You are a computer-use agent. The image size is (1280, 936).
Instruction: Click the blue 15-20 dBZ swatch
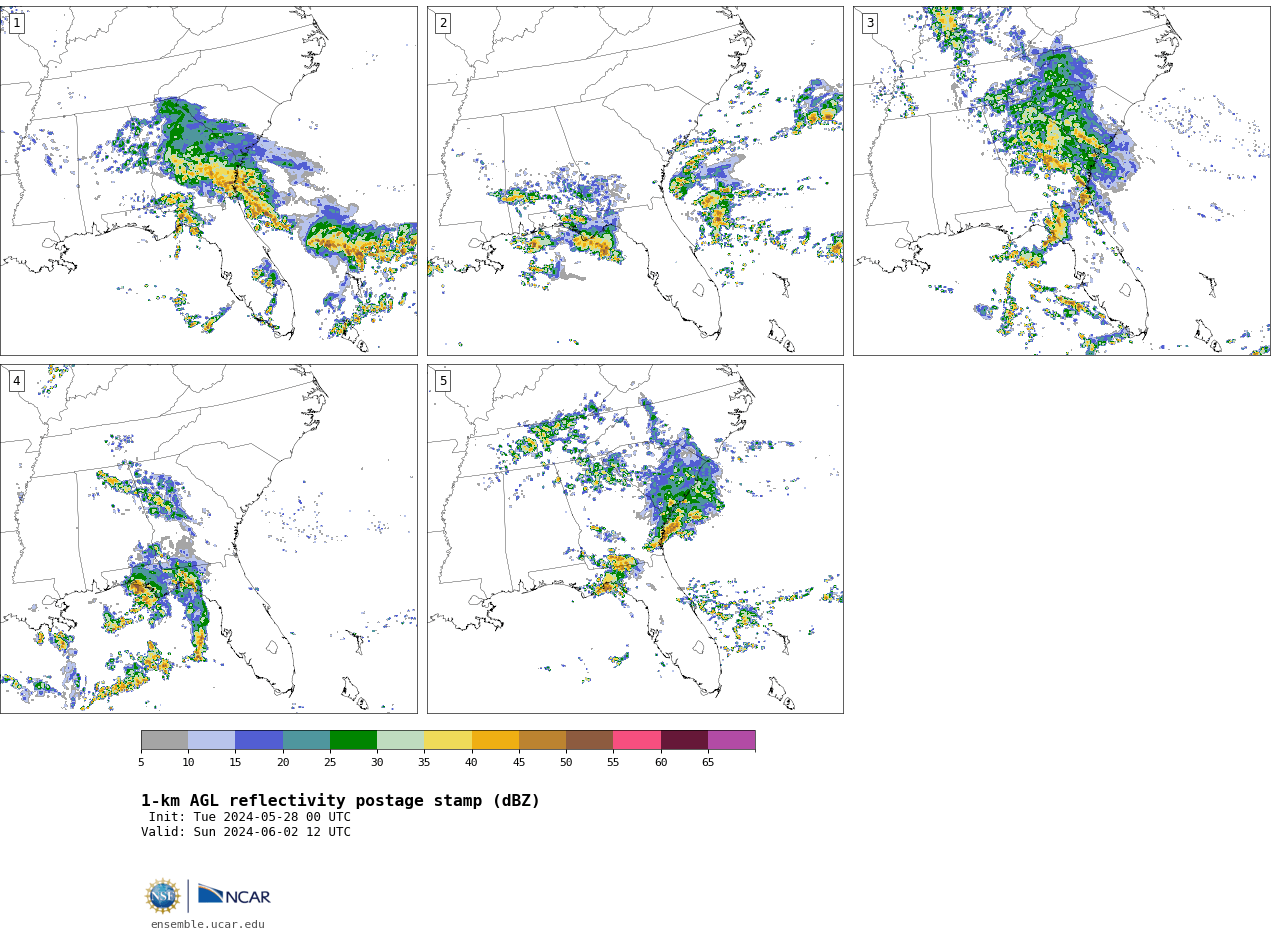[x=259, y=740]
